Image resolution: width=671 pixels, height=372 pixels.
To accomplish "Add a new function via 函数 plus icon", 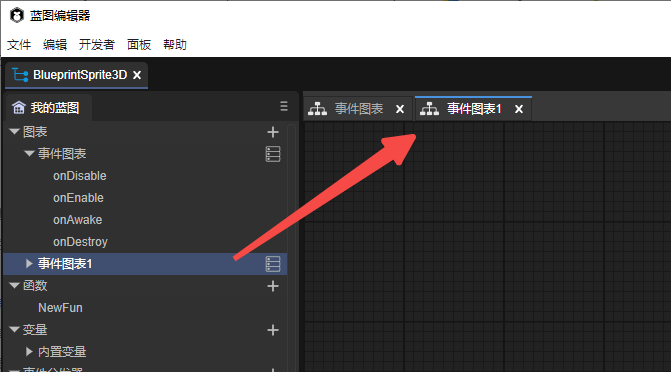I will click(x=273, y=286).
